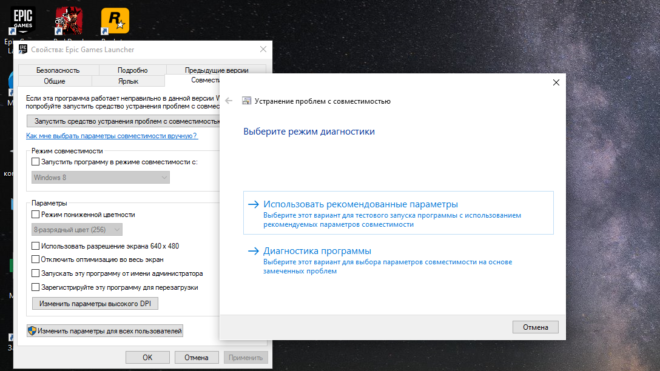Click the run compatibility troubleshooter button
Viewport: 660px width, 371px height.
[x=123, y=121]
